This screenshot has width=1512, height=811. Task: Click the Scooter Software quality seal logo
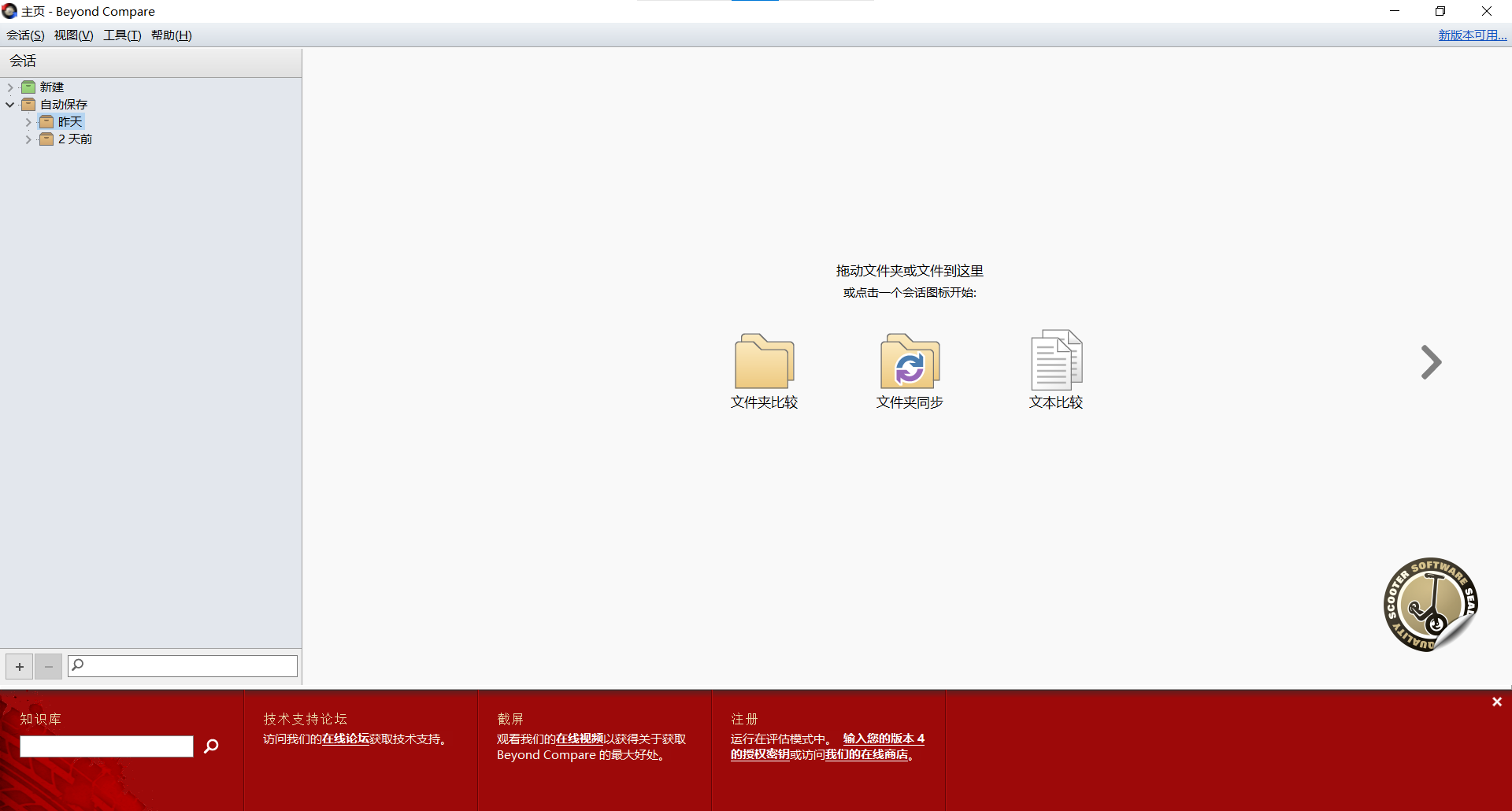click(x=1431, y=605)
